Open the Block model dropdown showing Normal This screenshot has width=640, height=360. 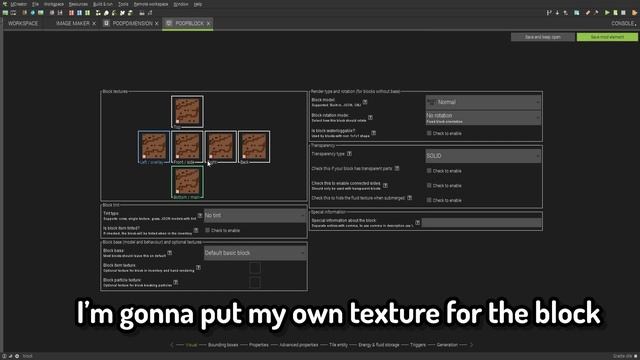click(483, 102)
